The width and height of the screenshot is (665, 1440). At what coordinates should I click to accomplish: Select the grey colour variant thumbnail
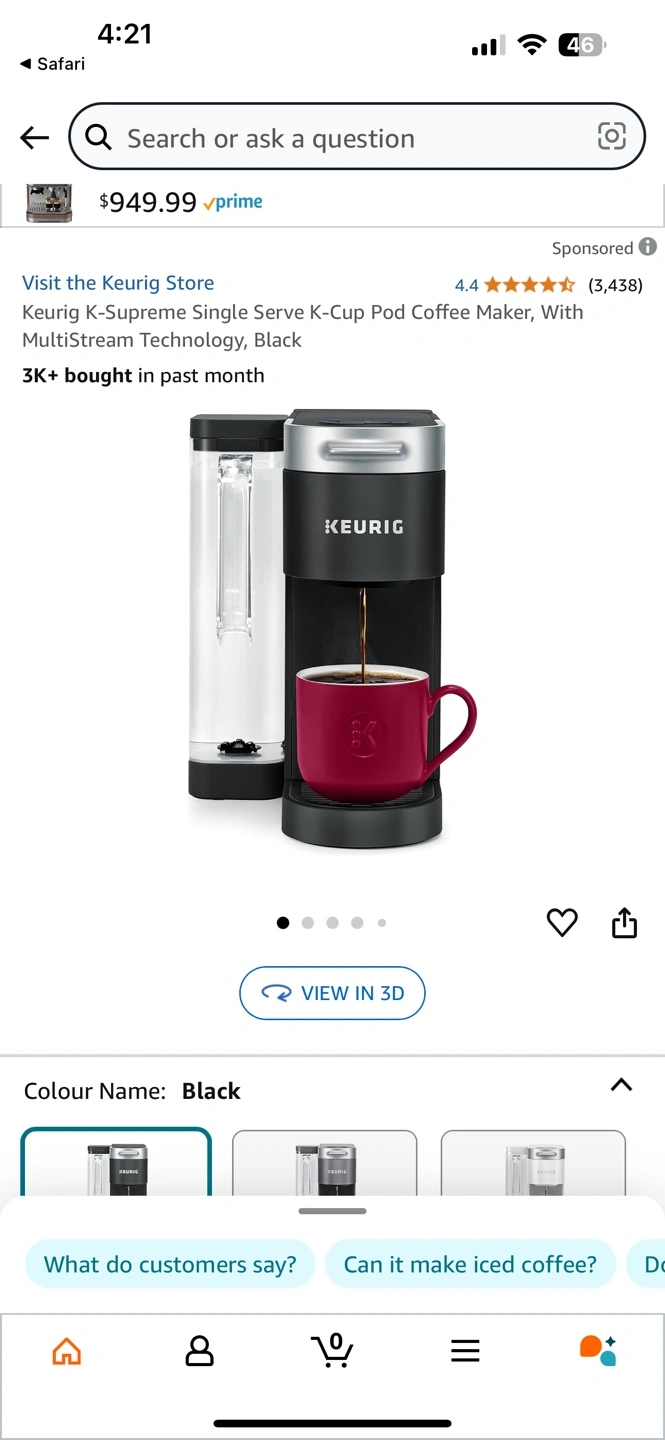324,1163
